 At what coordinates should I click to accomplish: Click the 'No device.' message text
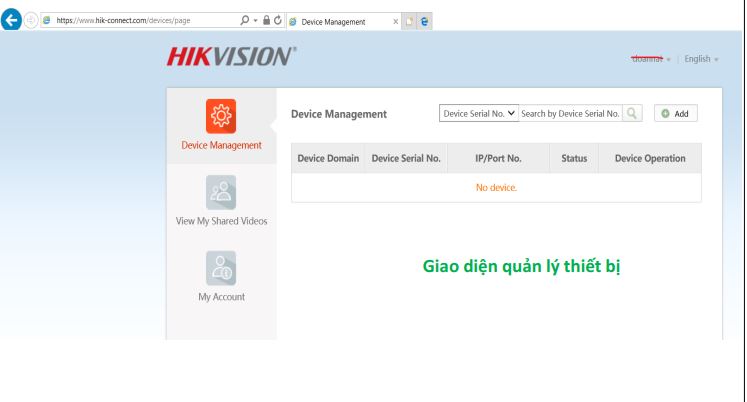(496, 188)
